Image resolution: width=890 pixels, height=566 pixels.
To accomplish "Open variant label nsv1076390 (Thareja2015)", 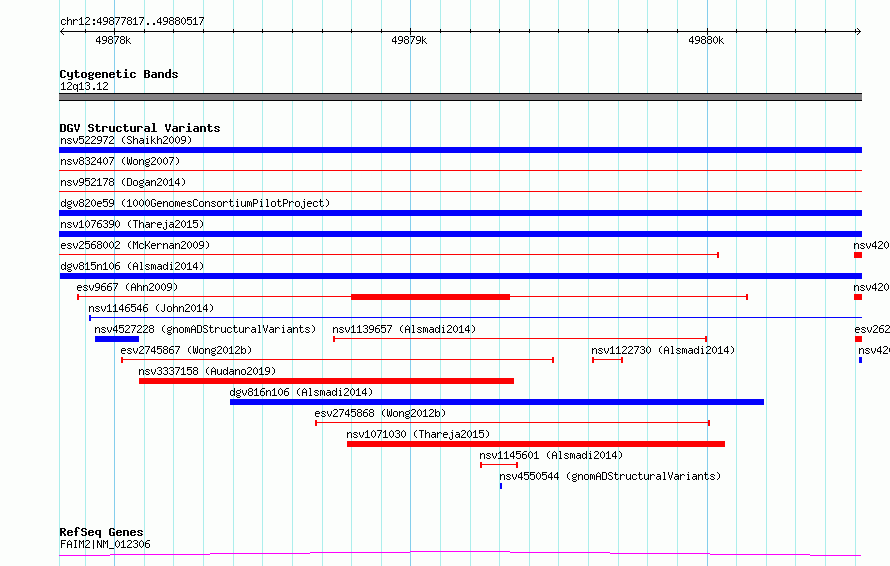I will pyautogui.click(x=132, y=224).
